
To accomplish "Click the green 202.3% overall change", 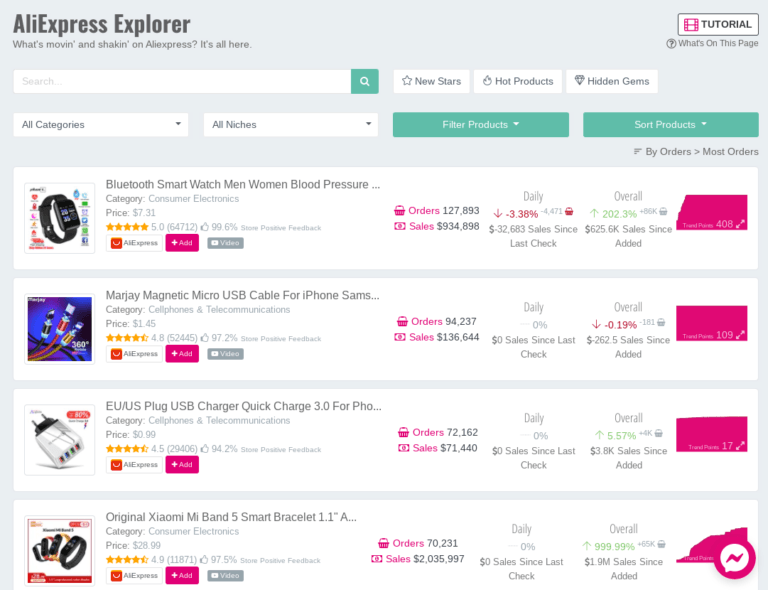I will point(619,214).
